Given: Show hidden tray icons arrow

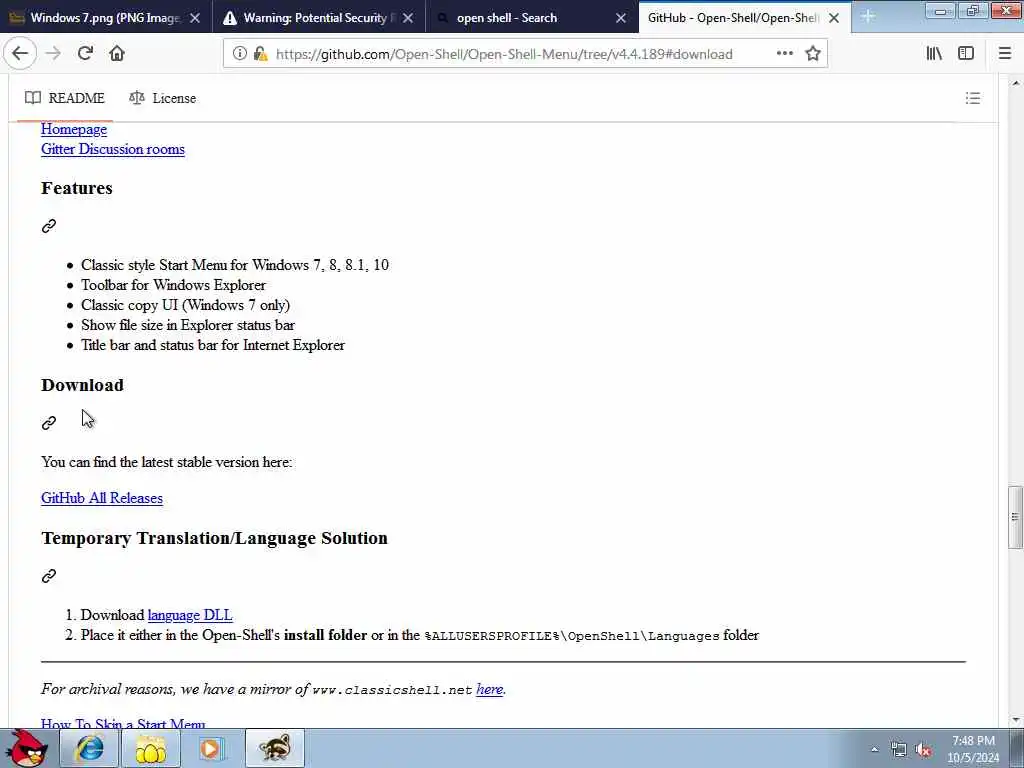Looking at the screenshot, I should (874, 750).
